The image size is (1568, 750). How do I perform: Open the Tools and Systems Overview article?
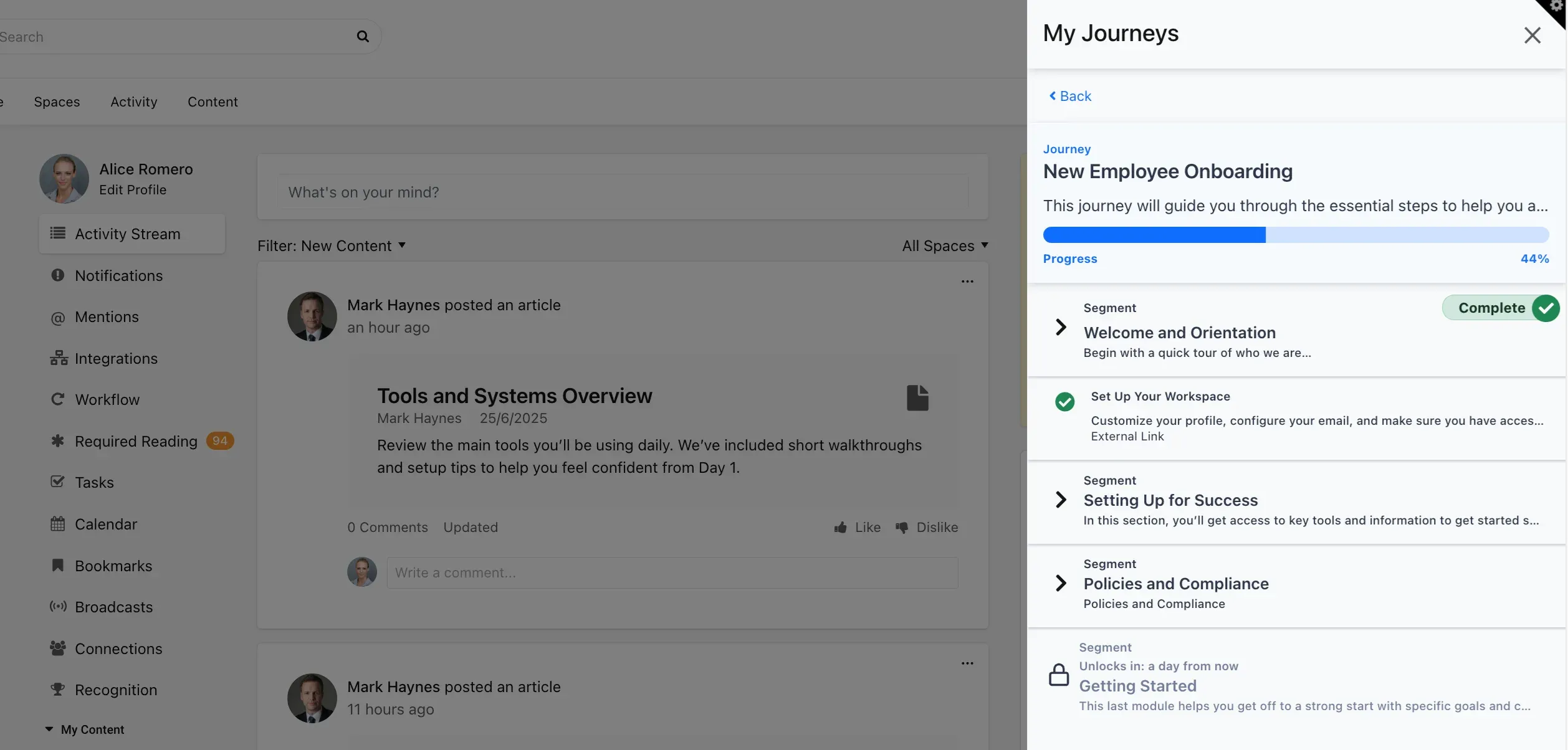pos(514,396)
